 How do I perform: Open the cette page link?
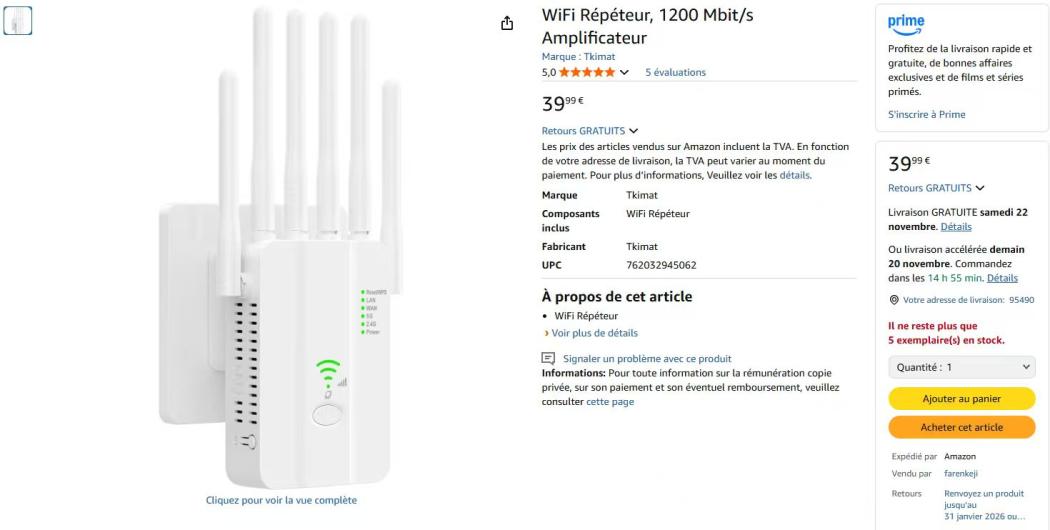click(609, 402)
